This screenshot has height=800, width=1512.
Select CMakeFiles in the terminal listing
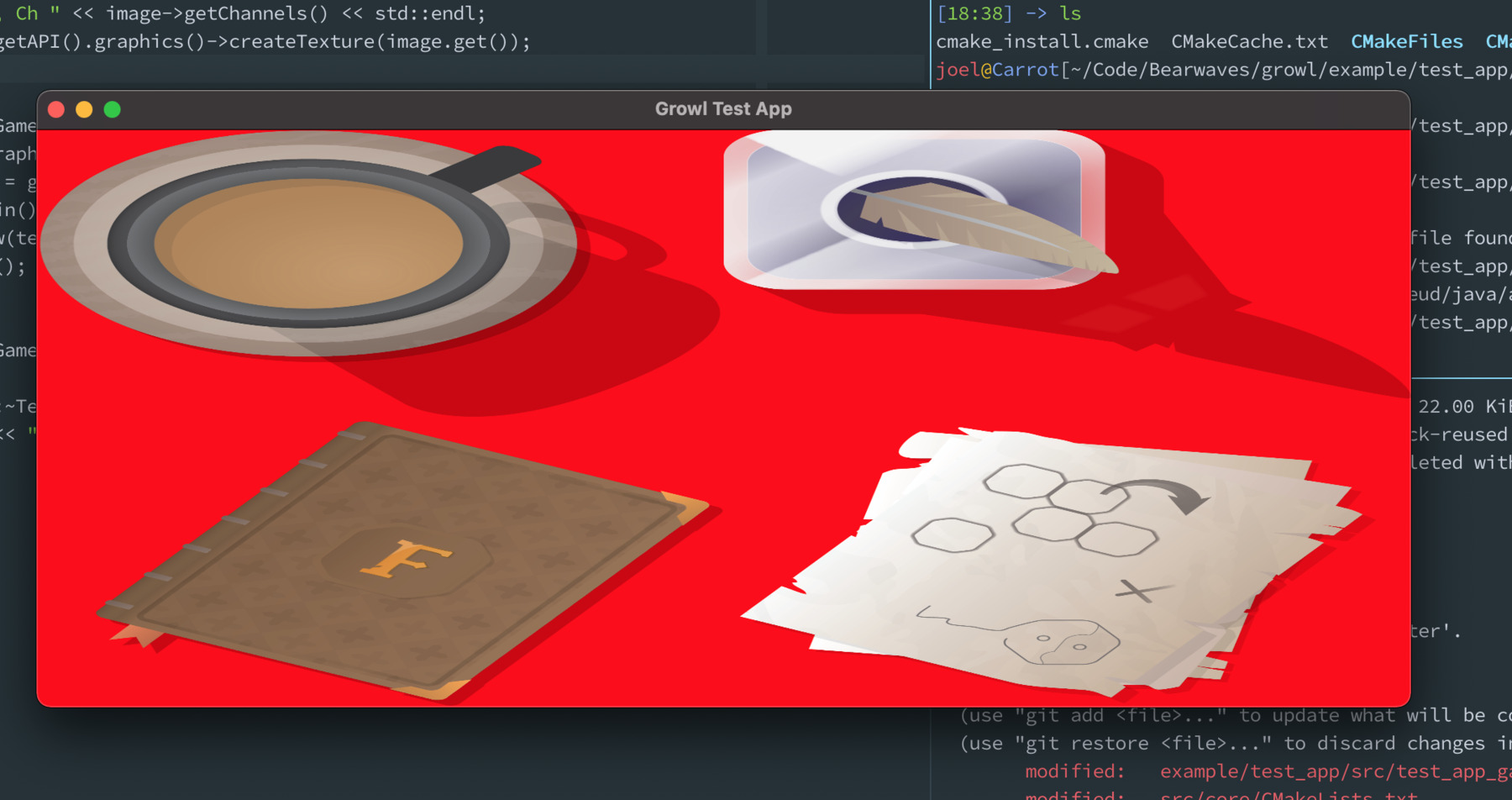(x=1406, y=41)
